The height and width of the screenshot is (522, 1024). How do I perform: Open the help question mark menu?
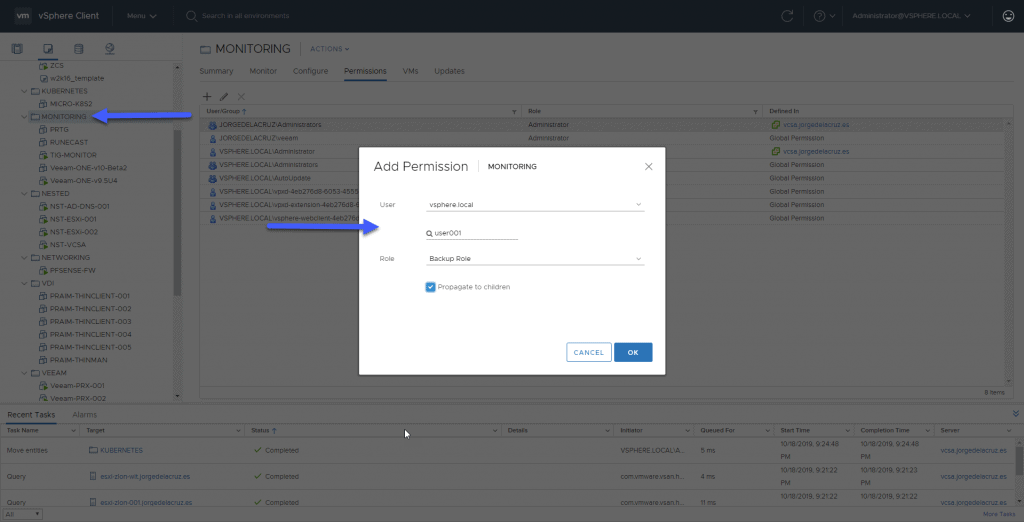824,16
